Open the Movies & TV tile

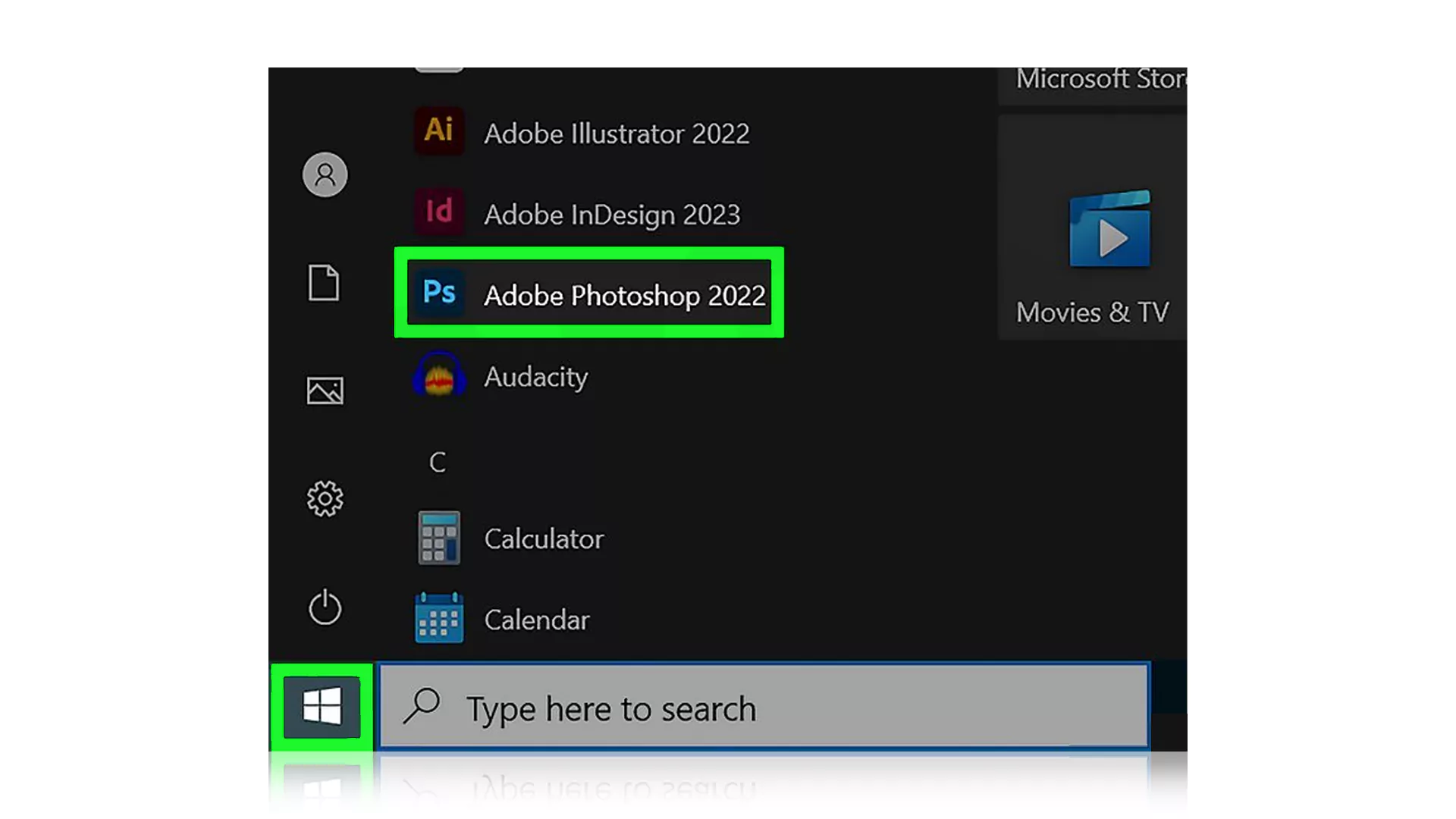coord(1092,227)
